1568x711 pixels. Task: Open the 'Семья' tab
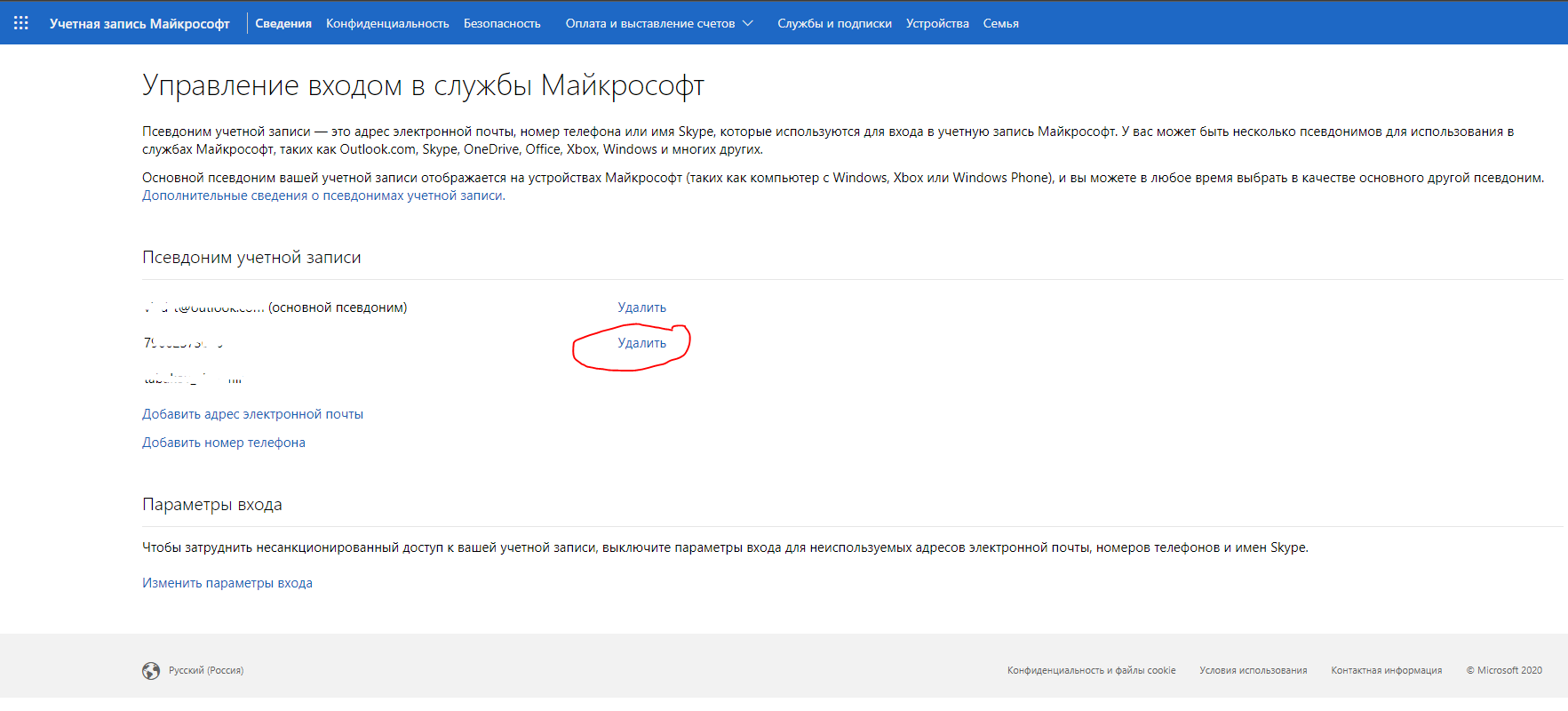coord(1000,24)
